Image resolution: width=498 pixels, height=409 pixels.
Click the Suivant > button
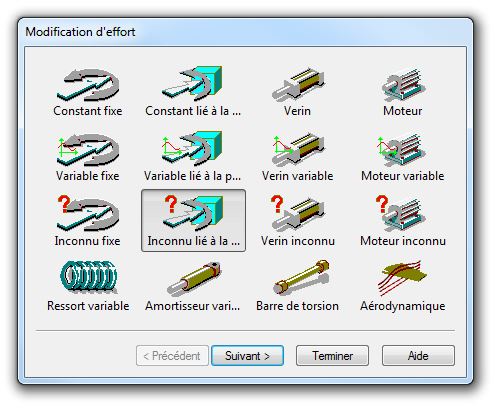click(247, 356)
